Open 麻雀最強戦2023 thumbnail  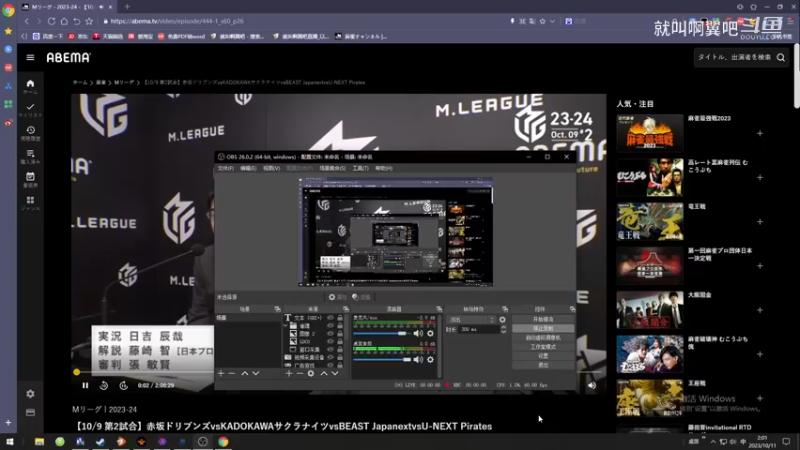coord(649,133)
